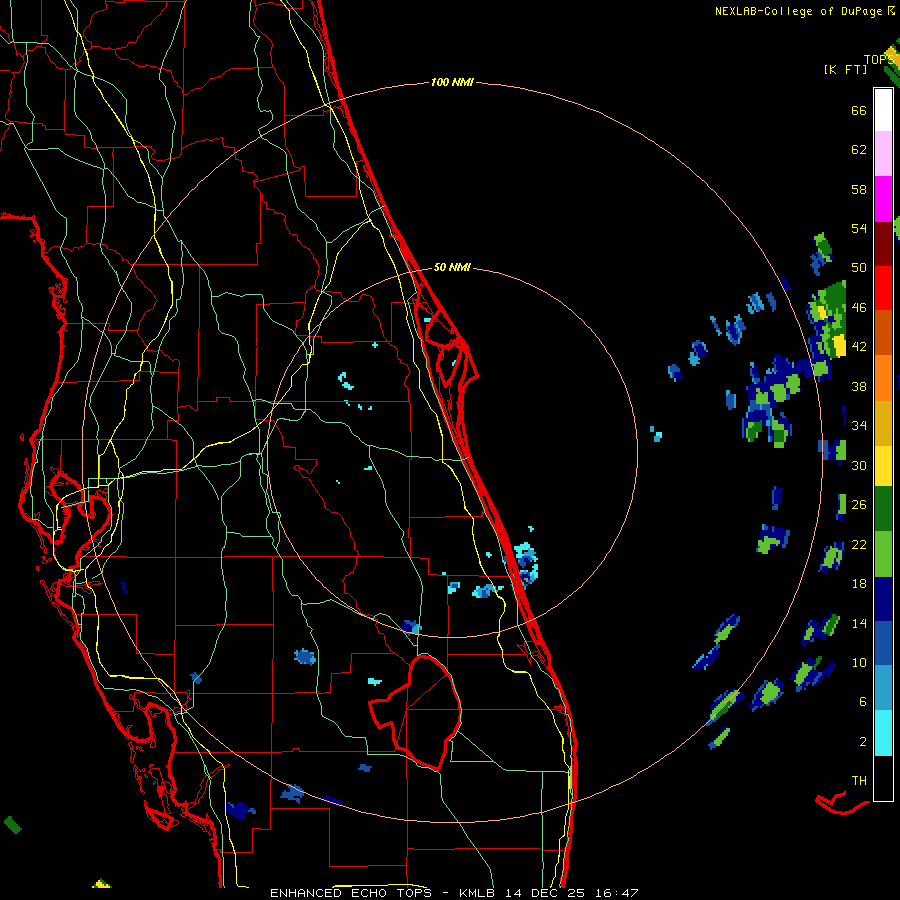Click the legend value '62'
This screenshot has width=900, height=900.
[x=859, y=150]
